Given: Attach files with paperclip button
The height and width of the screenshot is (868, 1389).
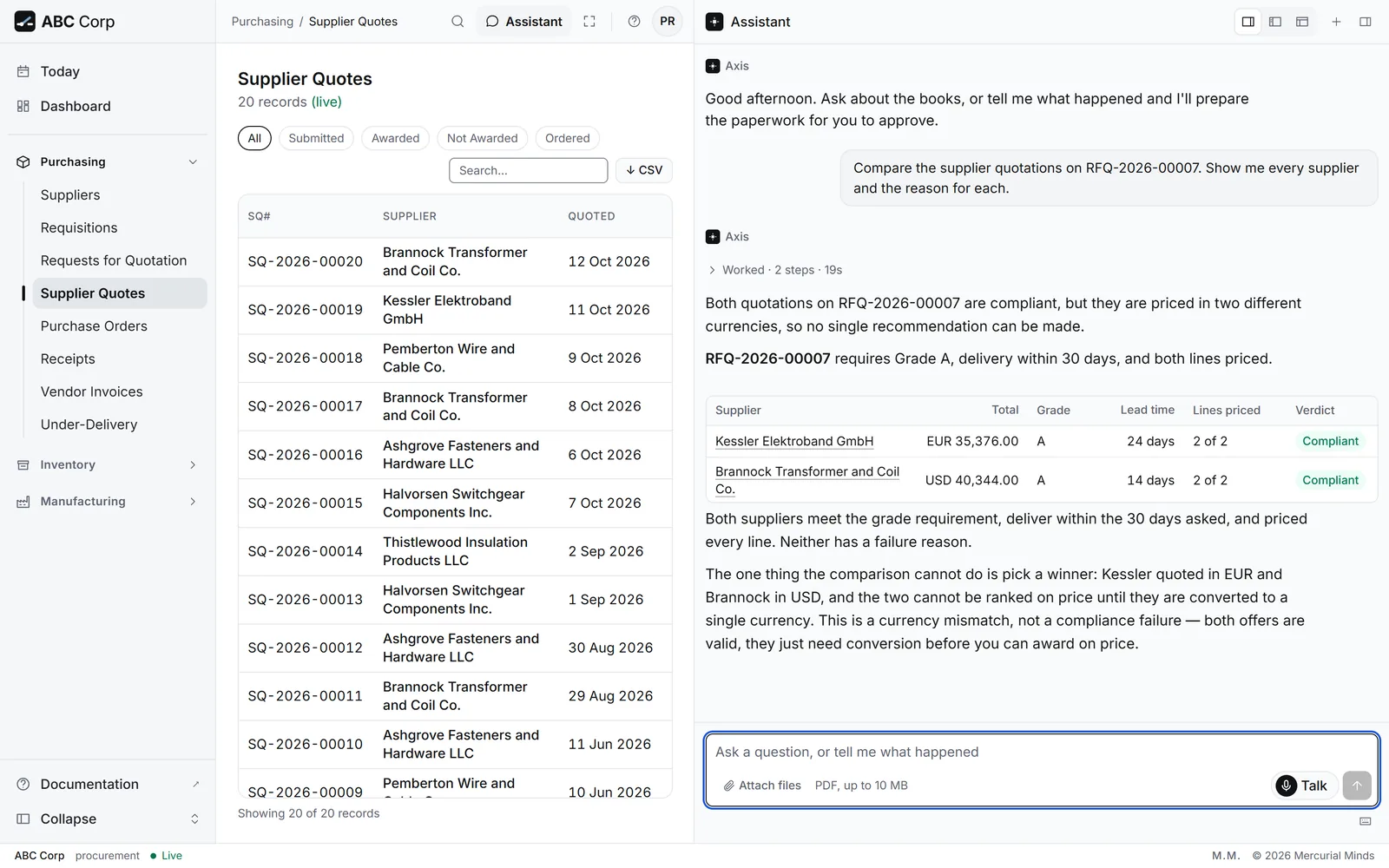Looking at the screenshot, I should tap(762, 786).
